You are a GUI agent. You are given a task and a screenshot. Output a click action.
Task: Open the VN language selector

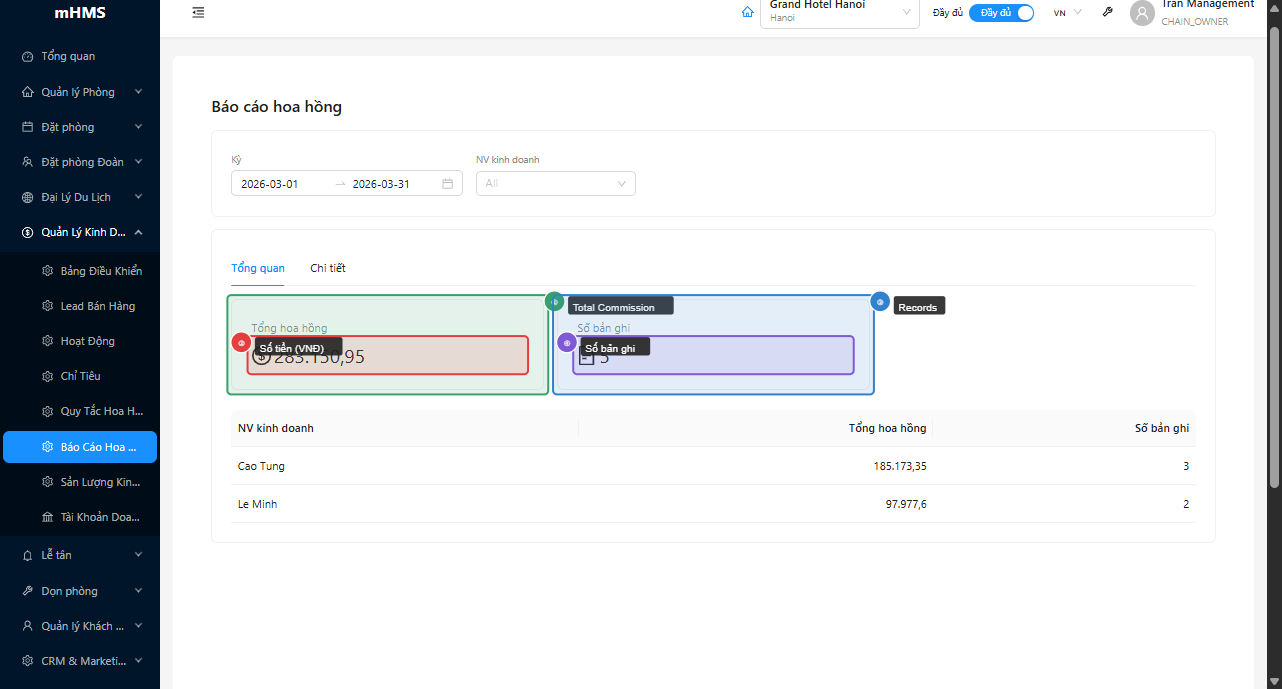(1067, 13)
